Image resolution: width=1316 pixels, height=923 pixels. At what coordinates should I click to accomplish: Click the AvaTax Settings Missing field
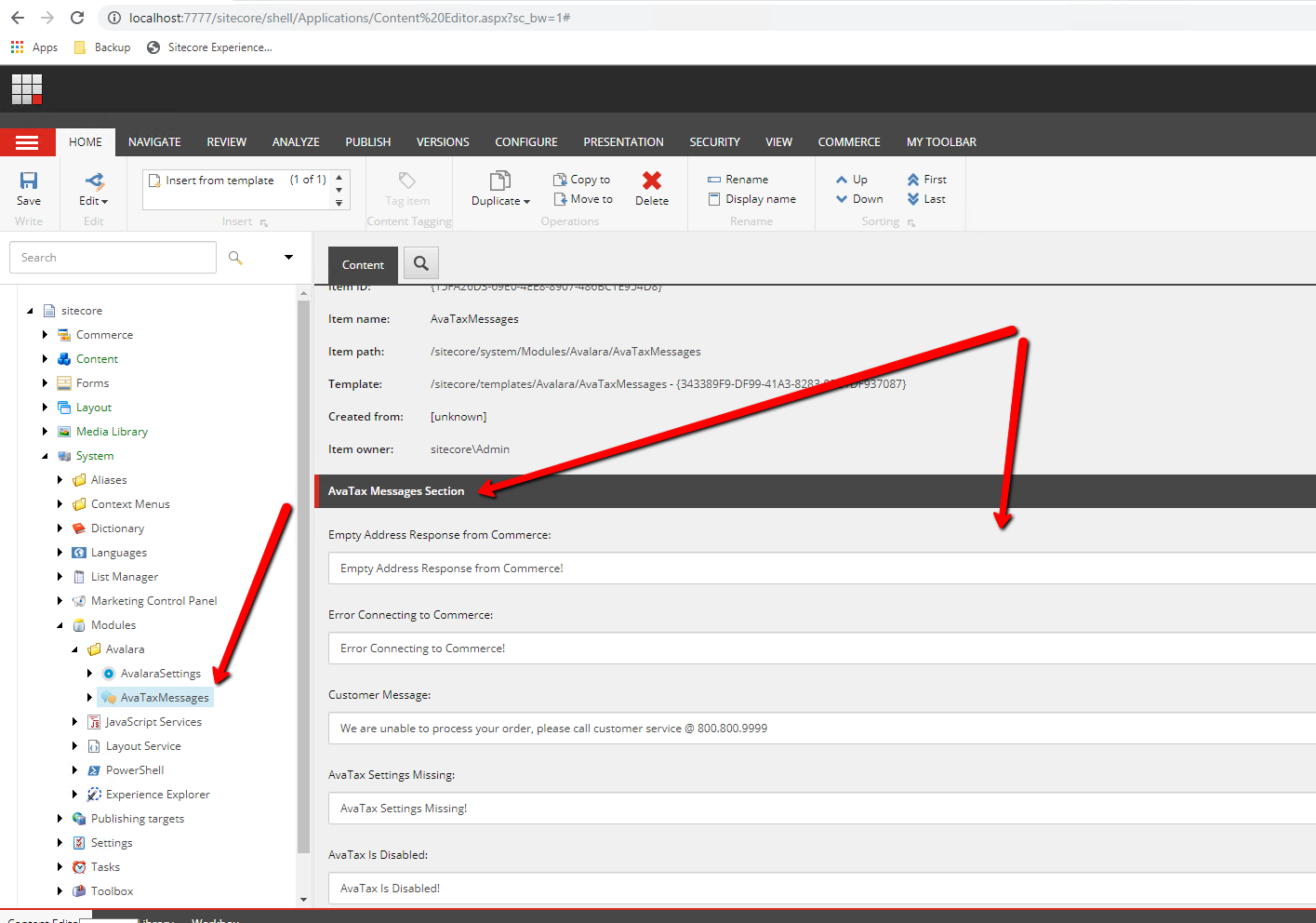[x=822, y=809]
